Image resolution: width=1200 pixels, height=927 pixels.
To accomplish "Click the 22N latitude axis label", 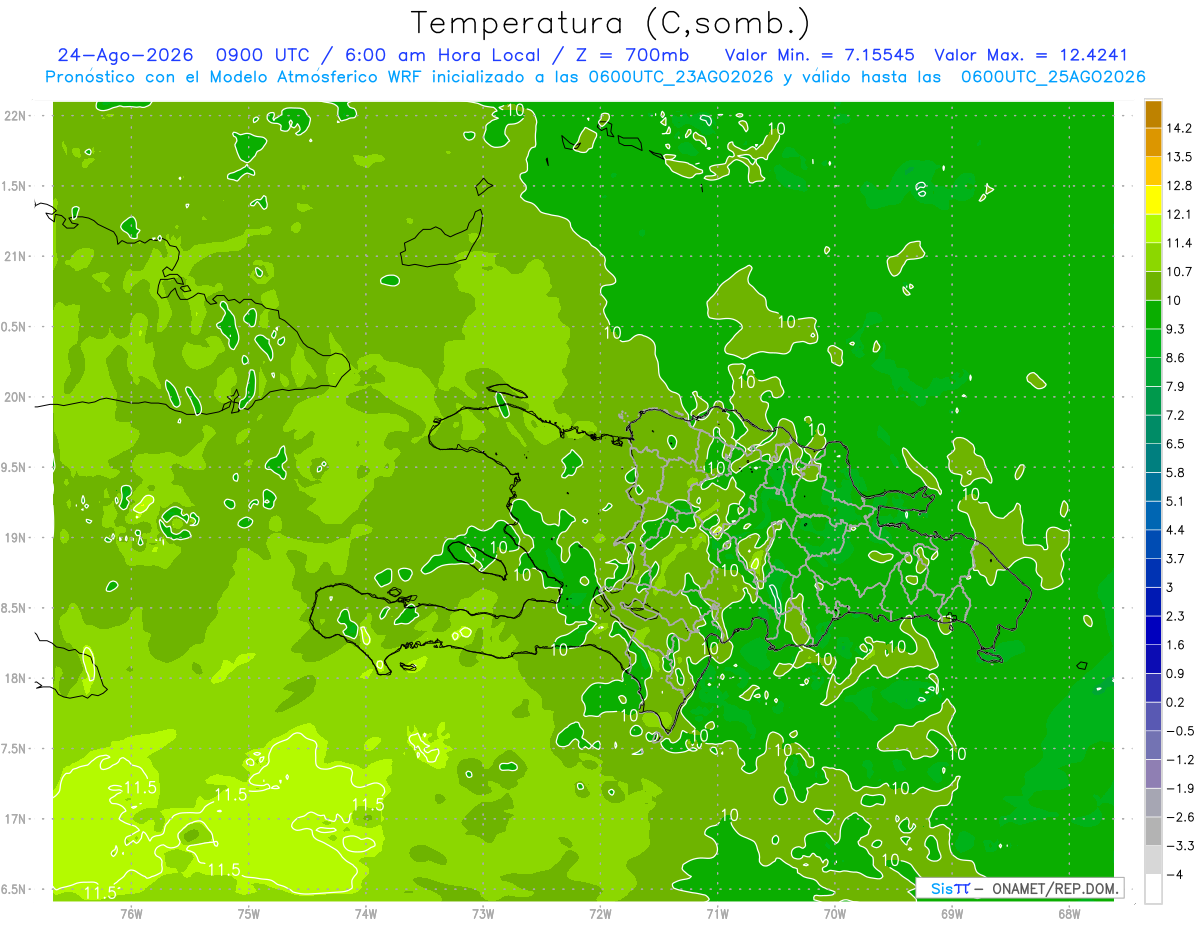I will point(15,115).
